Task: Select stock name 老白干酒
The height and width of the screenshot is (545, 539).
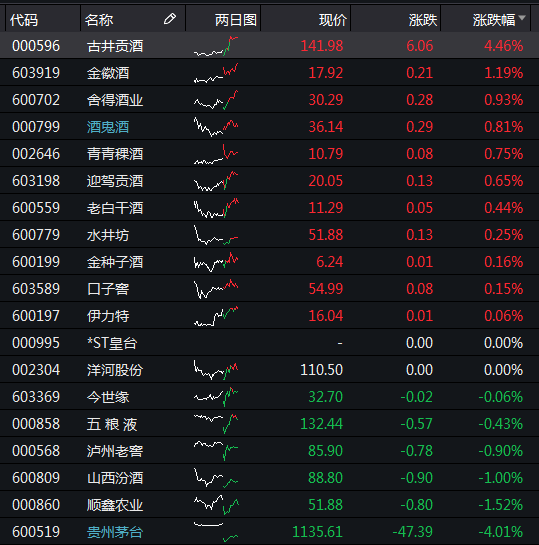Action: [x=115, y=208]
